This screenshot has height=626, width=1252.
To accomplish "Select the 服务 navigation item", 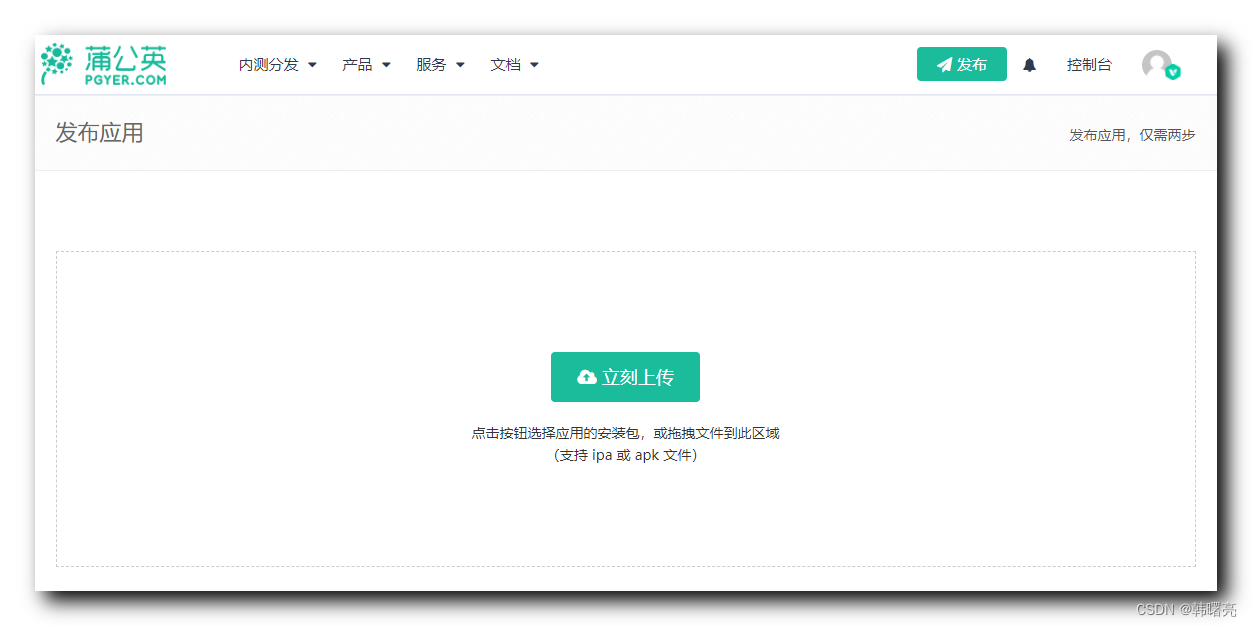I will 432,64.
